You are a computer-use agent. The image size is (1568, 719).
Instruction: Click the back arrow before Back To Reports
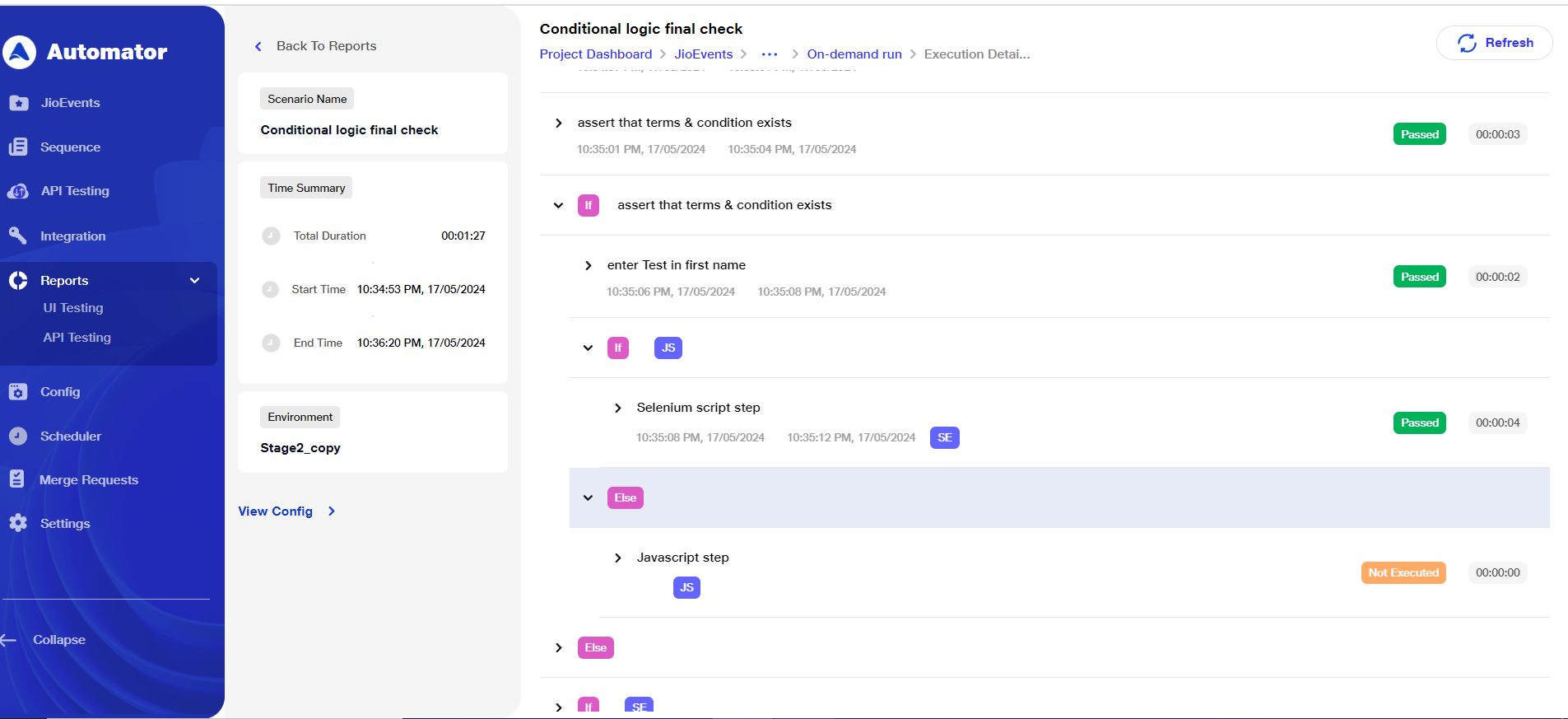[x=258, y=46]
